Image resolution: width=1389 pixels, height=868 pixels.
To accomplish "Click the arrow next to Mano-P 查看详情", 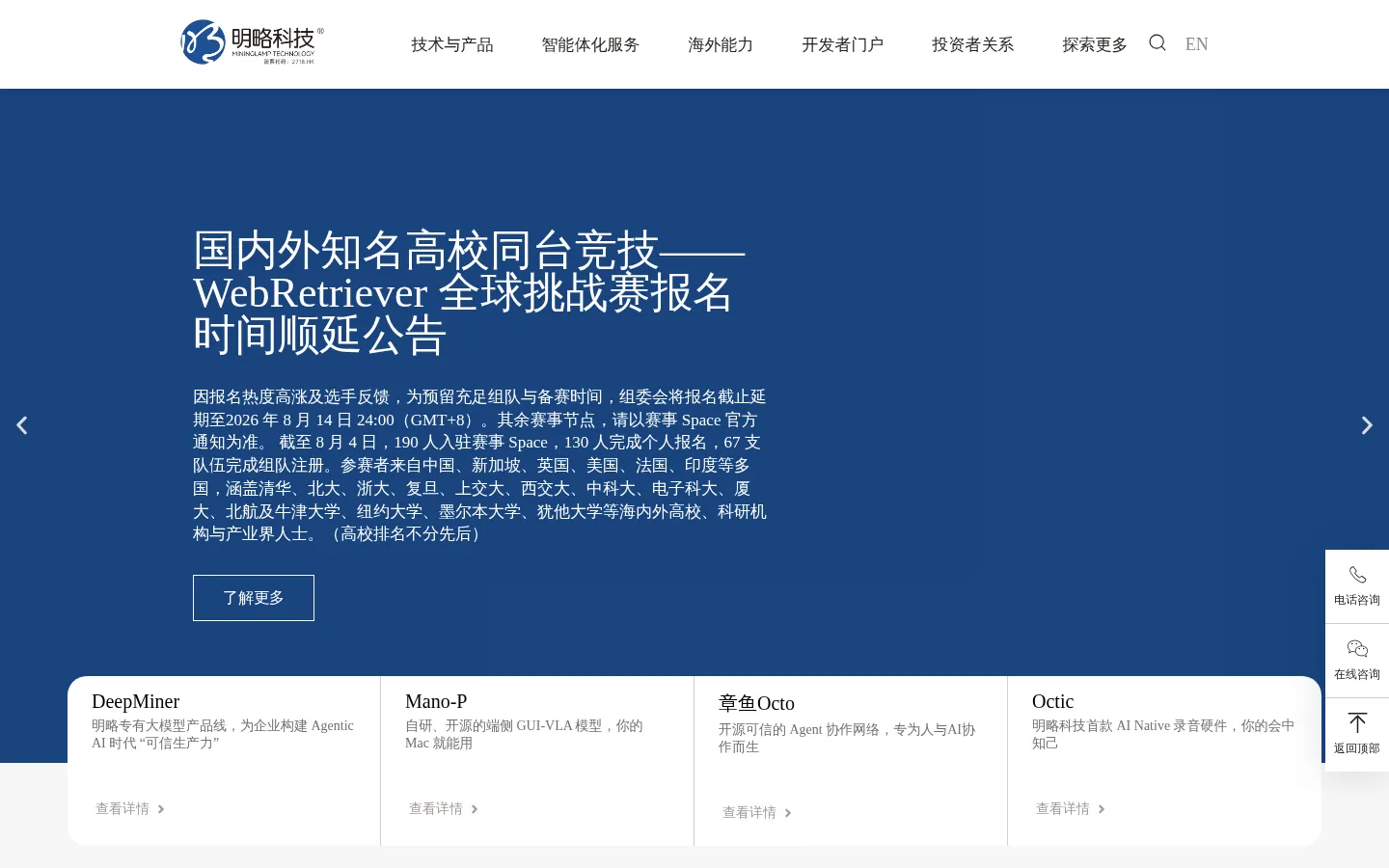I will [475, 809].
